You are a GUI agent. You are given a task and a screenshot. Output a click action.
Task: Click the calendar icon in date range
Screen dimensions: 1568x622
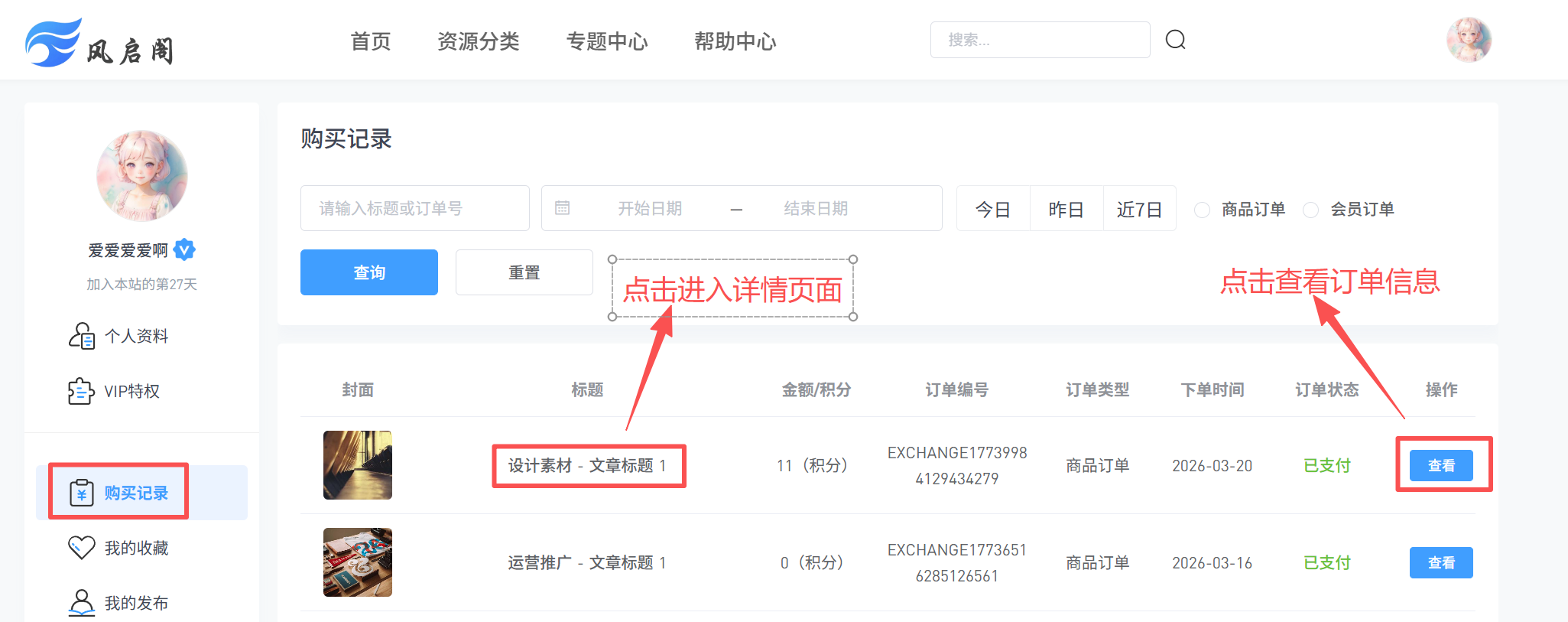coord(562,208)
